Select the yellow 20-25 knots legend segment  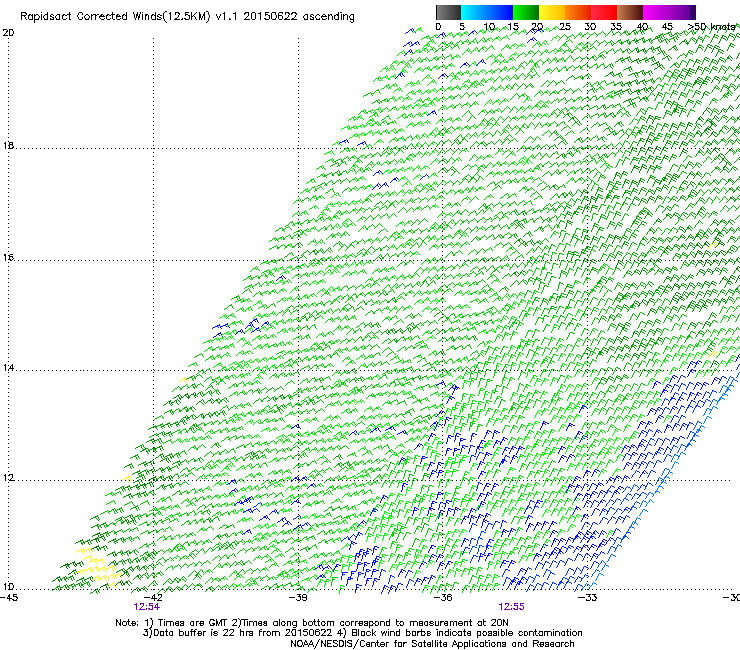[x=552, y=12]
